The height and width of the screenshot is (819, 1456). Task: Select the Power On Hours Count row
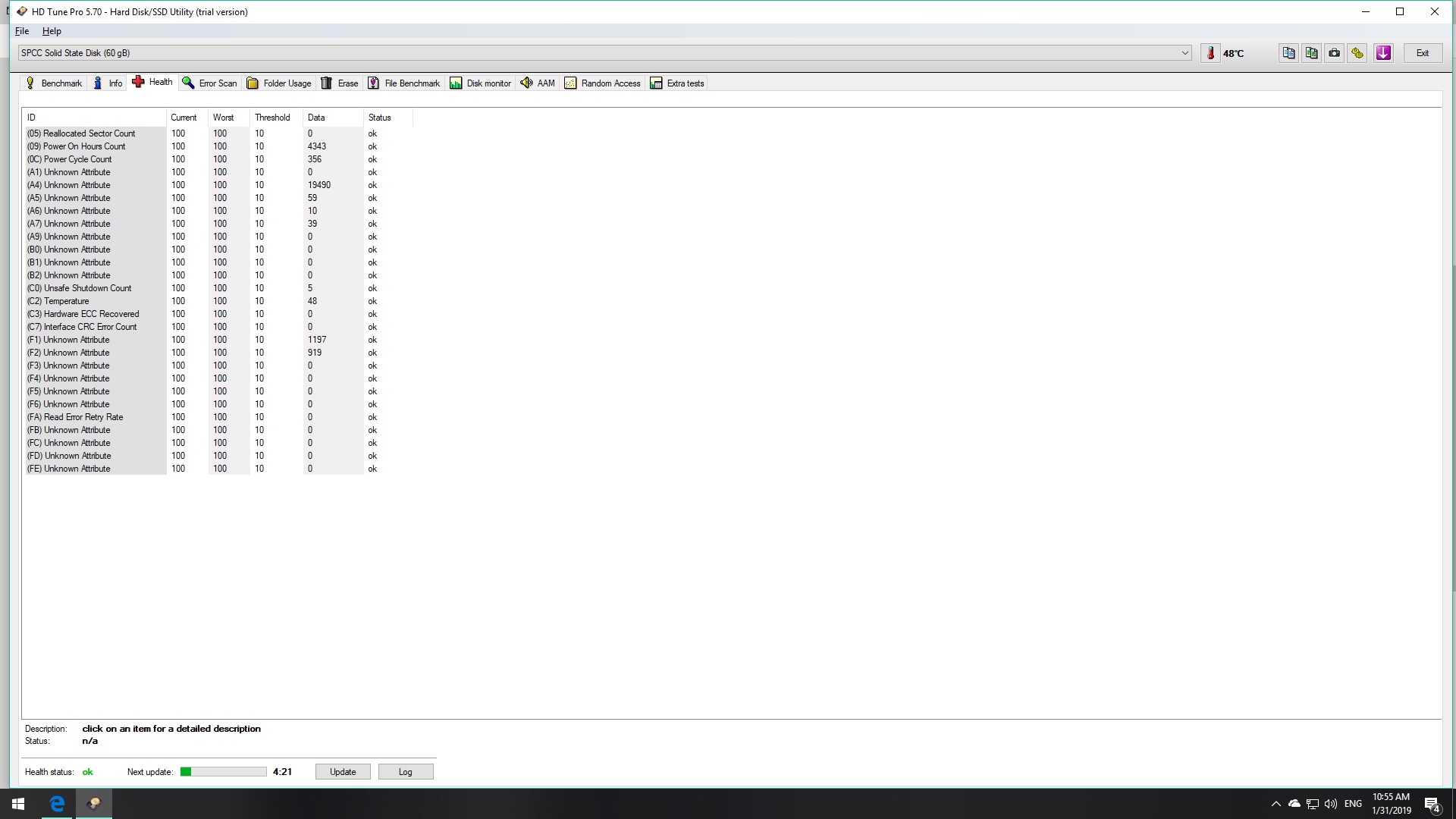click(84, 146)
